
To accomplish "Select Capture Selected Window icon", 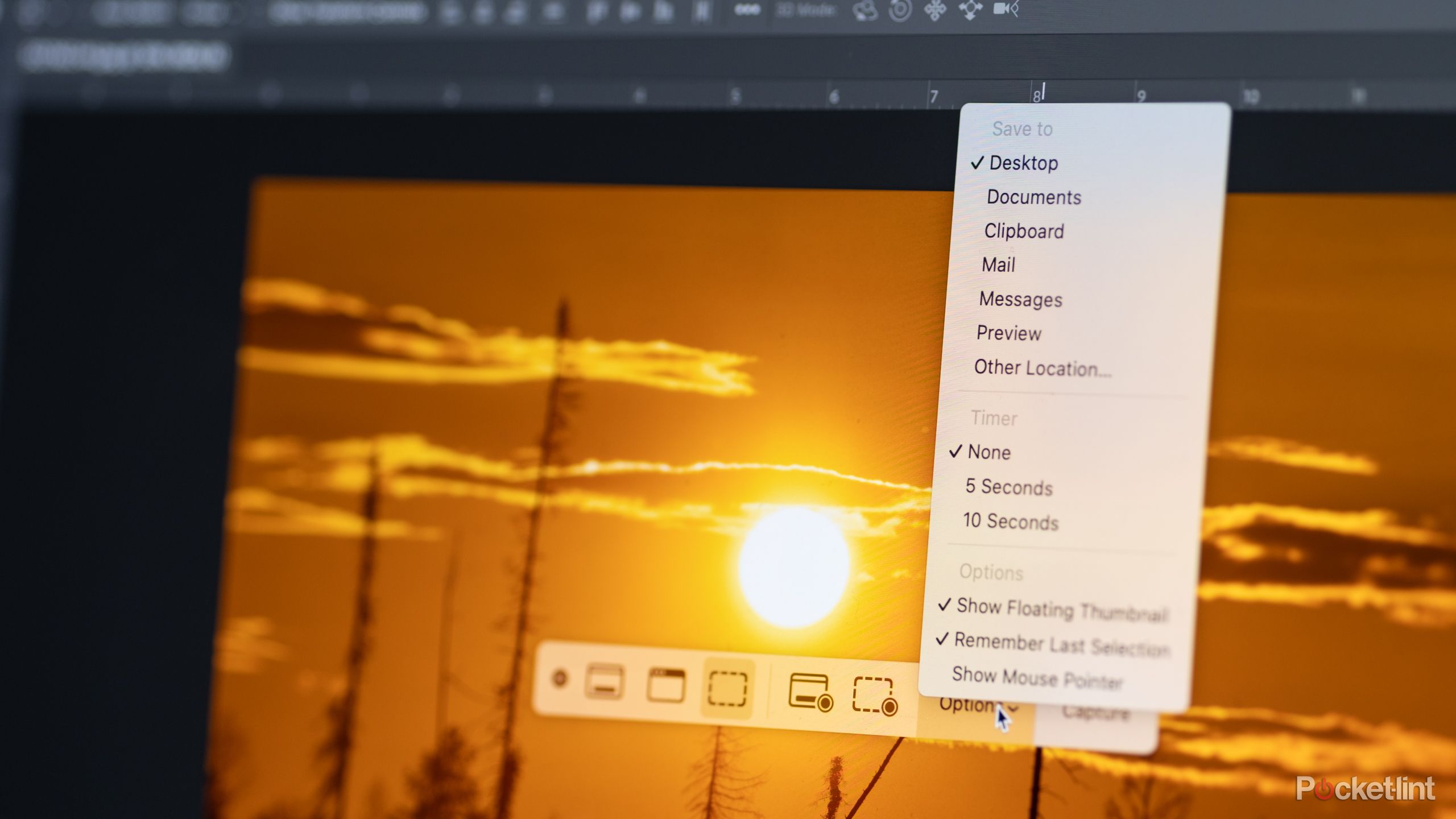I will click(x=665, y=685).
